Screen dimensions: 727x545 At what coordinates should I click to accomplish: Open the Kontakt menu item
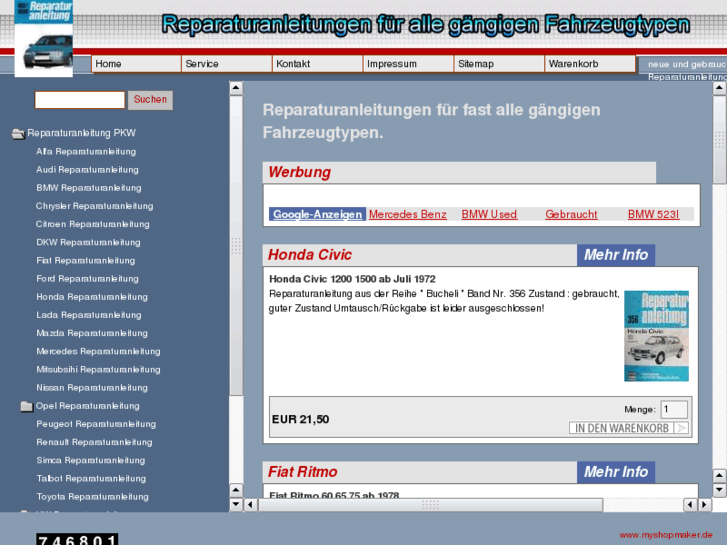point(318,64)
